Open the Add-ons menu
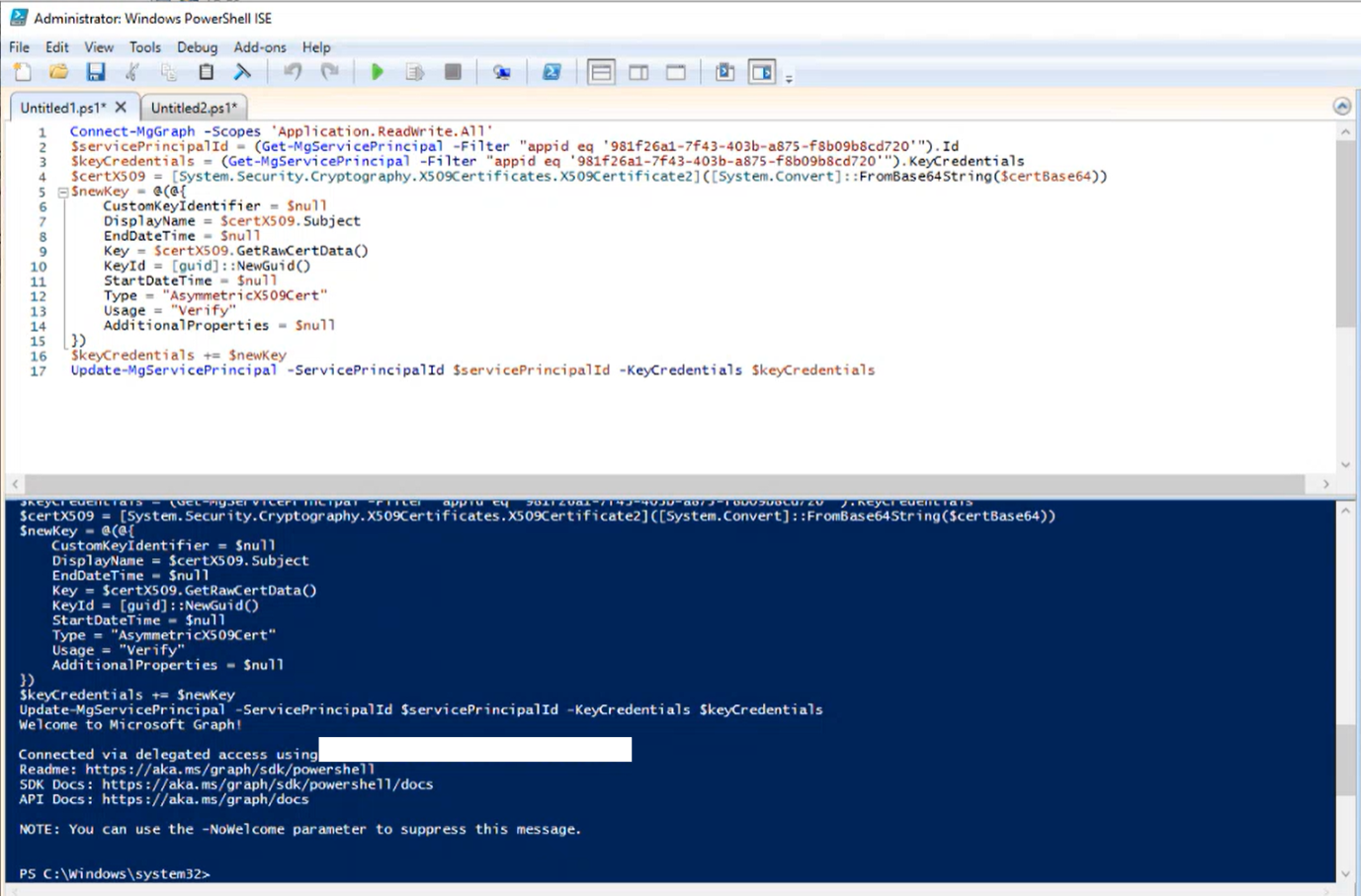The height and width of the screenshot is (896, 1361). point(260,46)
